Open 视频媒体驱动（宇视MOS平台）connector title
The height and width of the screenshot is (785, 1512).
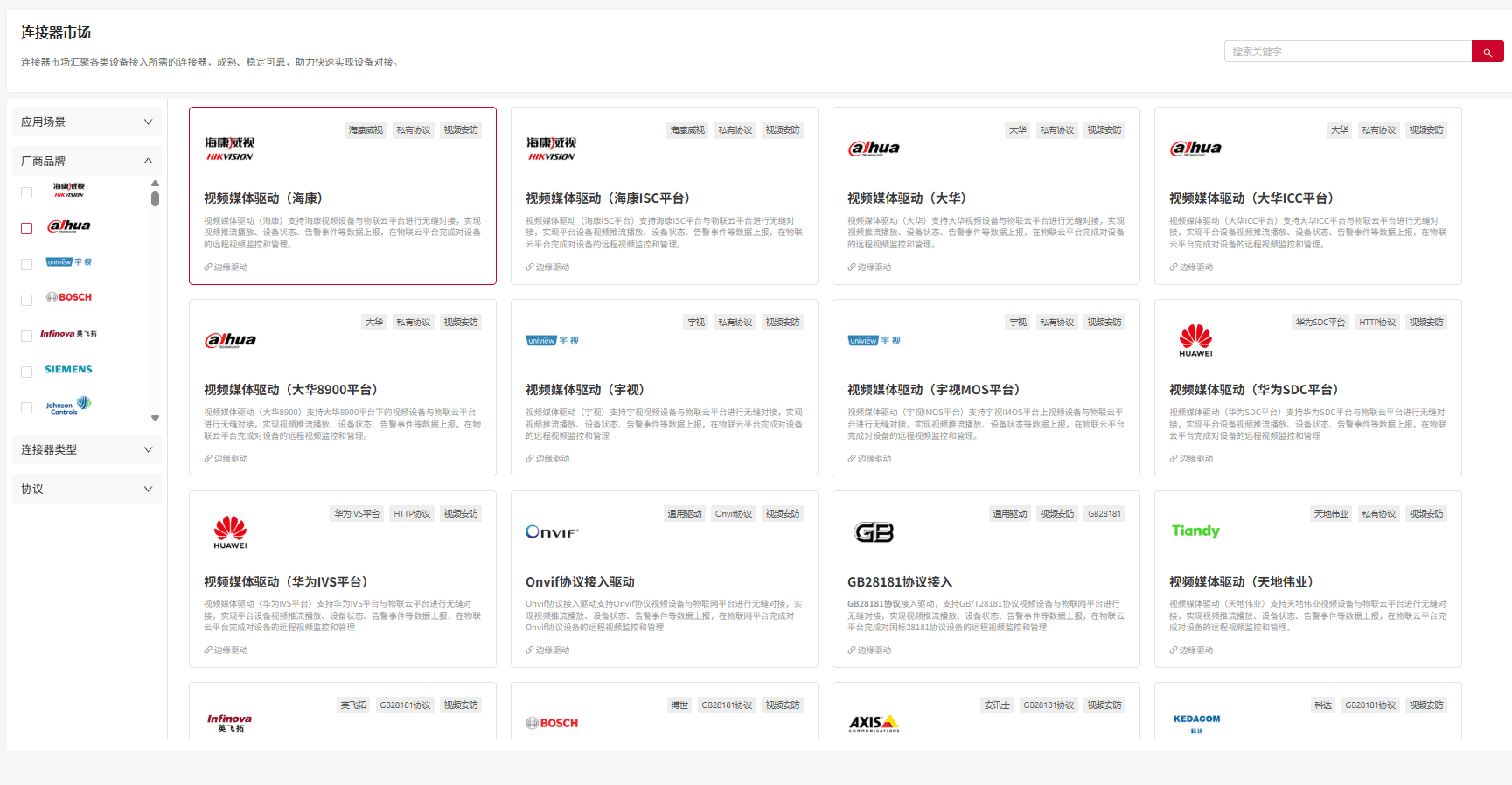933,390
